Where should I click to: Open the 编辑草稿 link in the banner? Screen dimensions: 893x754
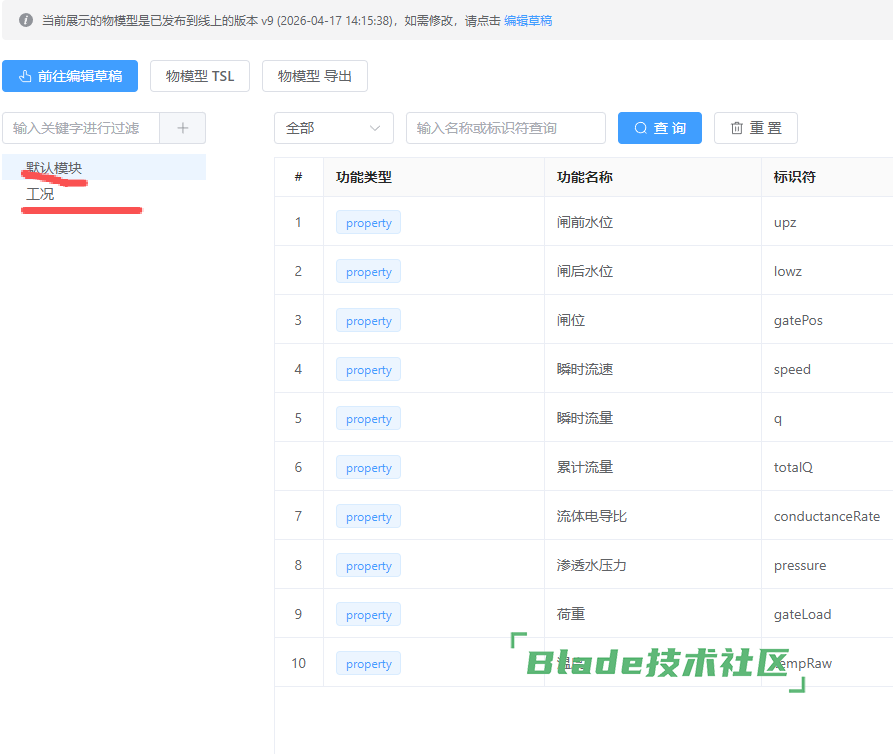528,20
